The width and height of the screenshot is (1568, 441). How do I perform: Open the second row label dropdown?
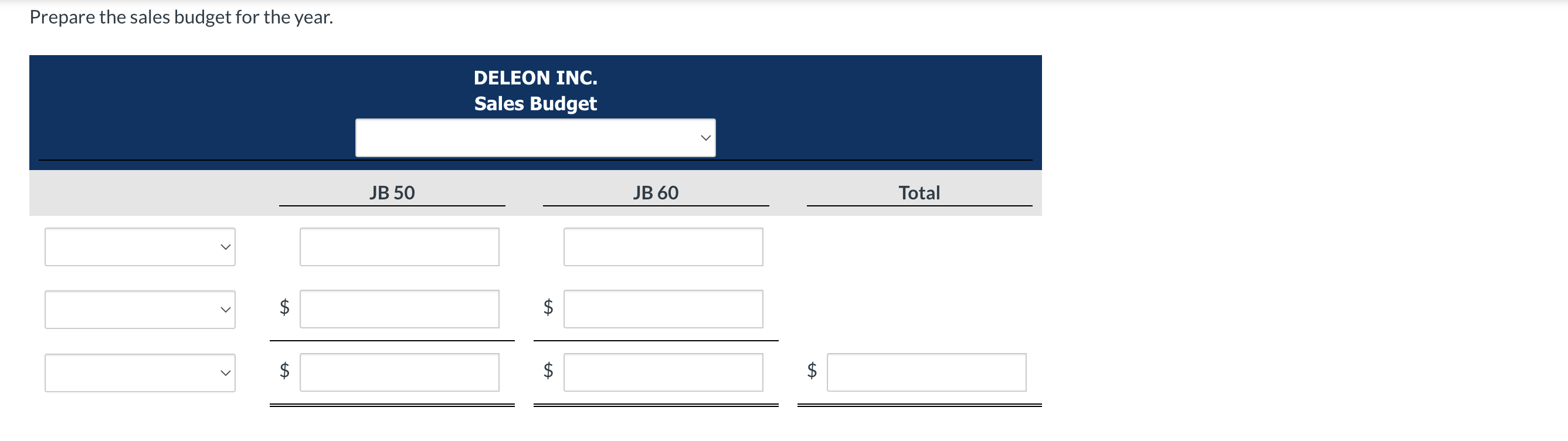(x=140, y=310)
